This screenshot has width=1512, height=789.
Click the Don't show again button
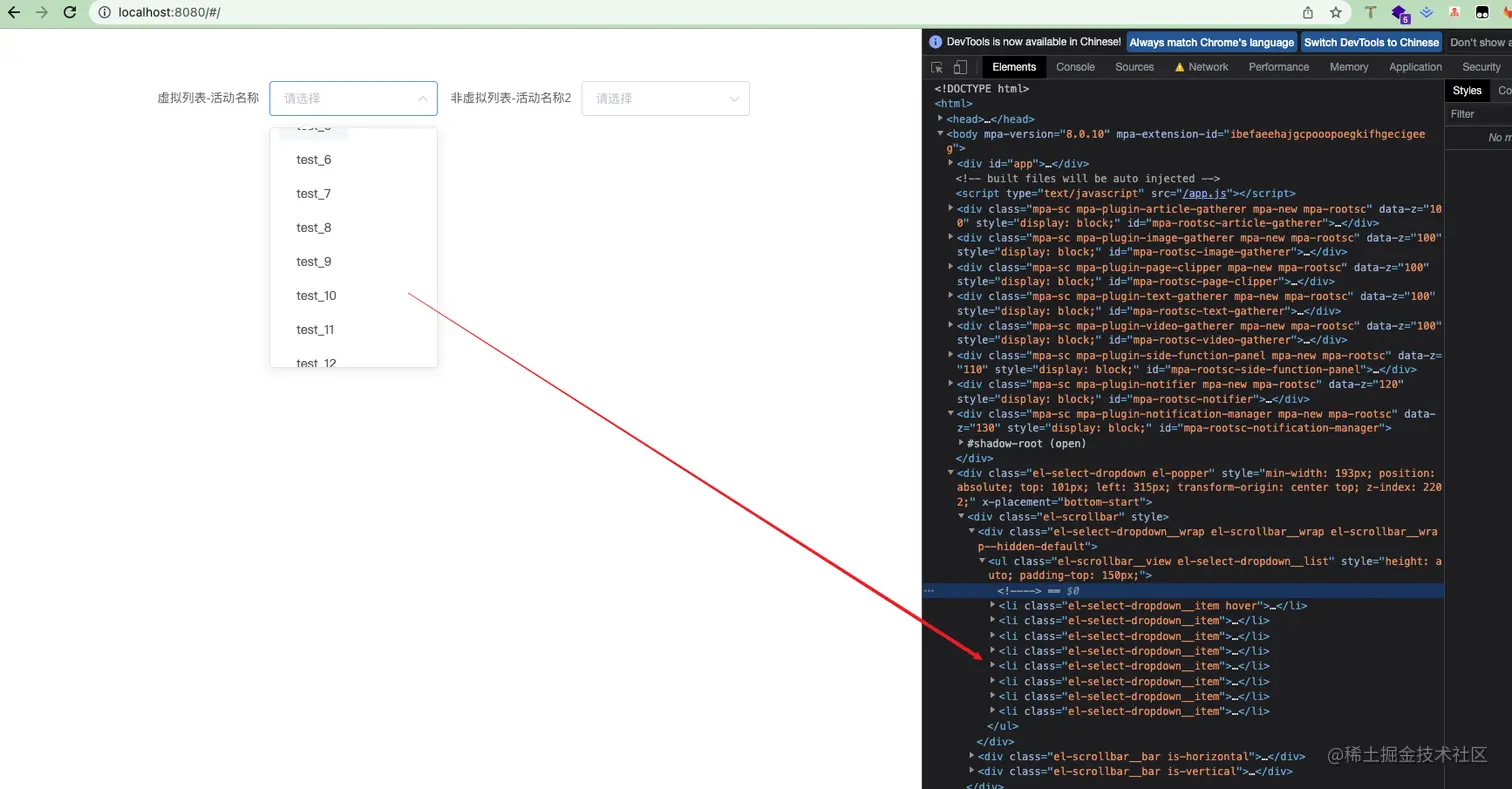(1480, 42)
